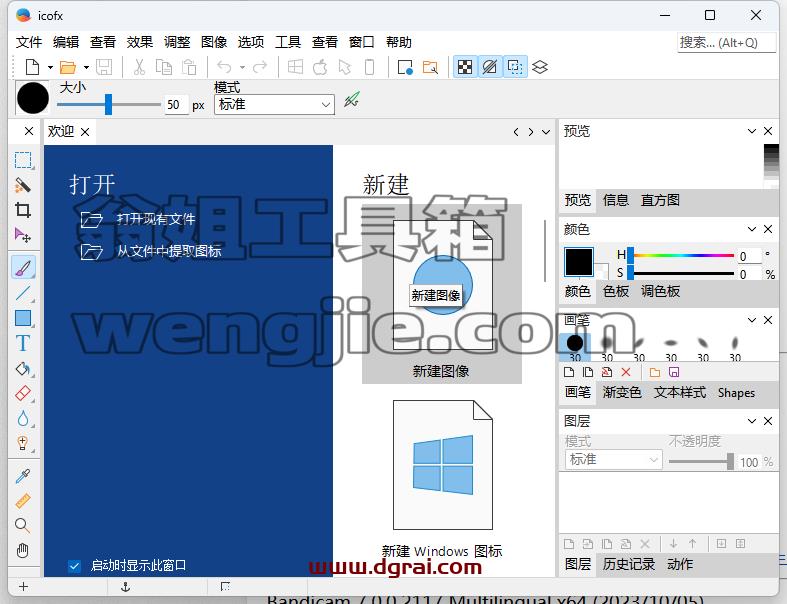The width and height of the screenshot is (787, 604).
Task: Click the anchor icon in status bar
Action: pos(126,586)
